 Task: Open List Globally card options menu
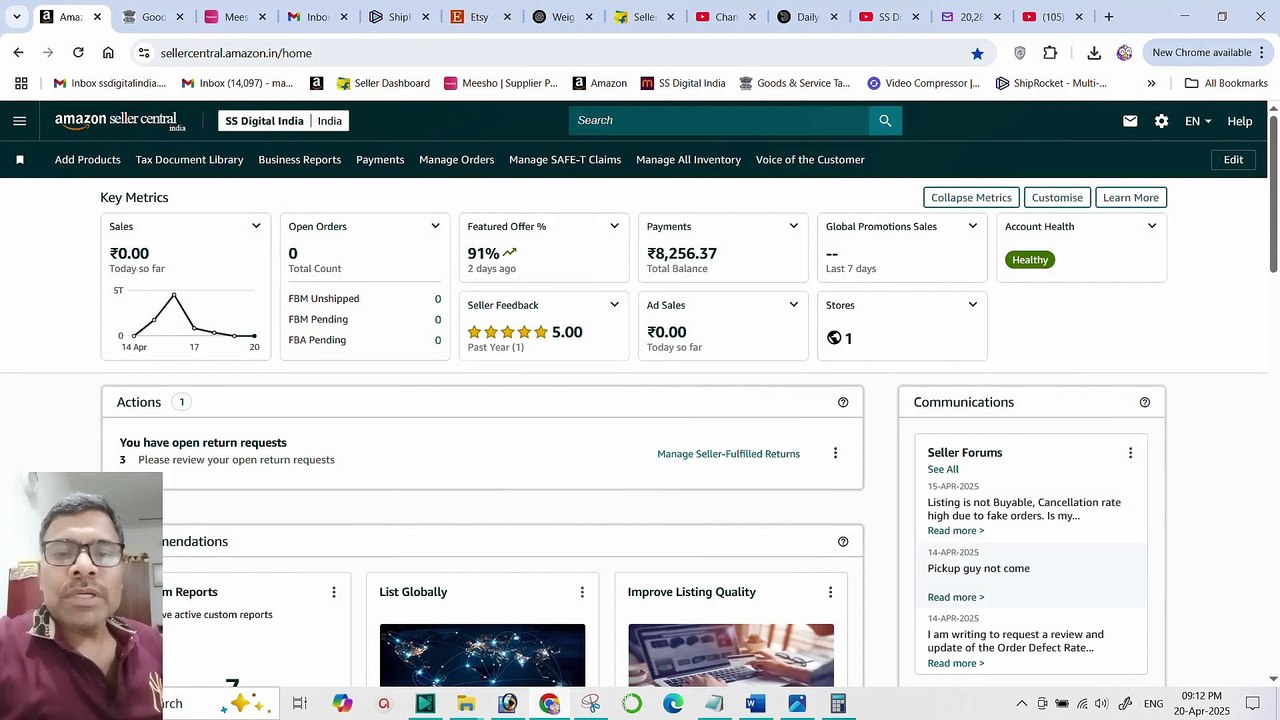pyautogui.click(x=582, y=592)
